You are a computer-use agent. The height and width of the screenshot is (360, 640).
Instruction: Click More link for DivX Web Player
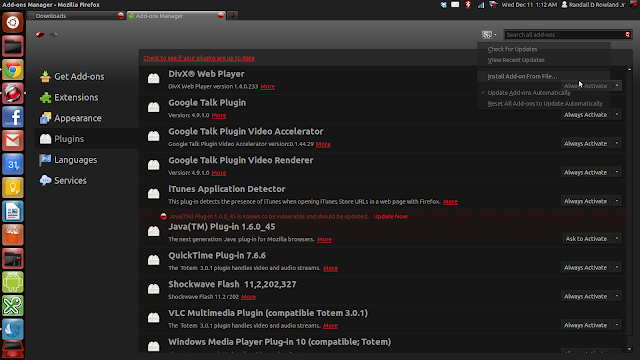click(x=267, y=87)
